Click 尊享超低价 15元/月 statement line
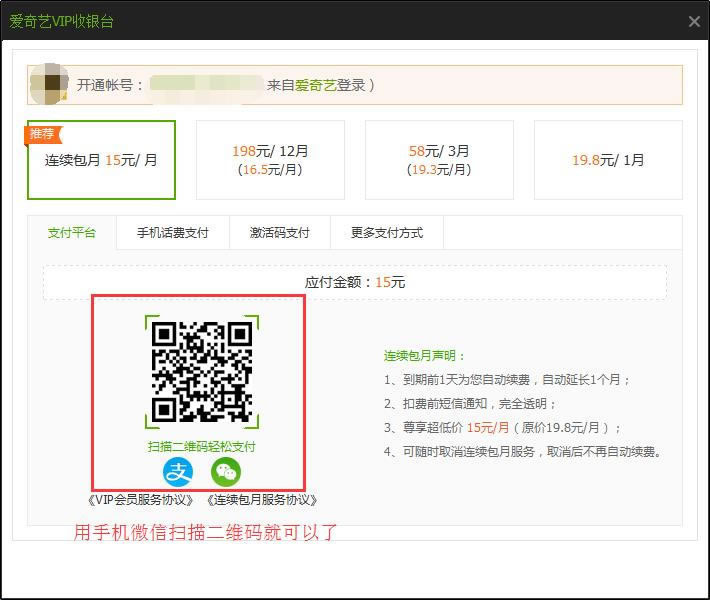 tap(502, 427)
